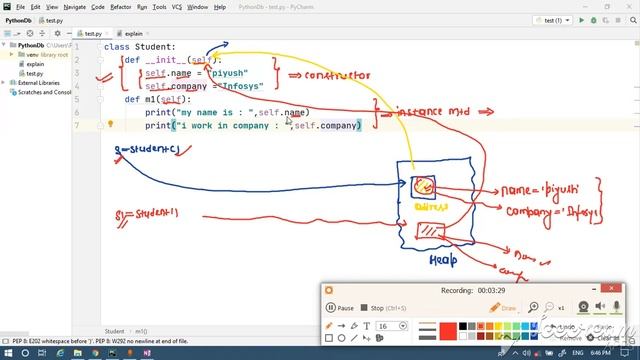Image resolution: width=640 pixels, height=360 pixels.
Task: Click Clear all drawings button
Action: [602, 338]
